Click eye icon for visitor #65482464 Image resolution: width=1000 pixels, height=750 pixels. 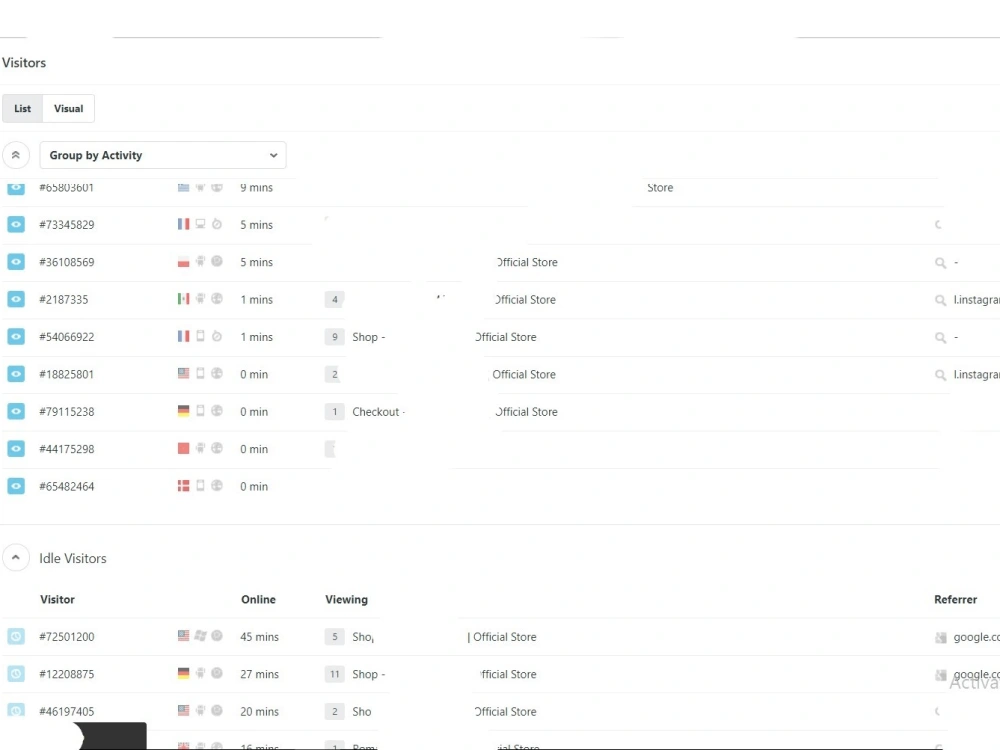pyautogui.click(x=16, y=486)
